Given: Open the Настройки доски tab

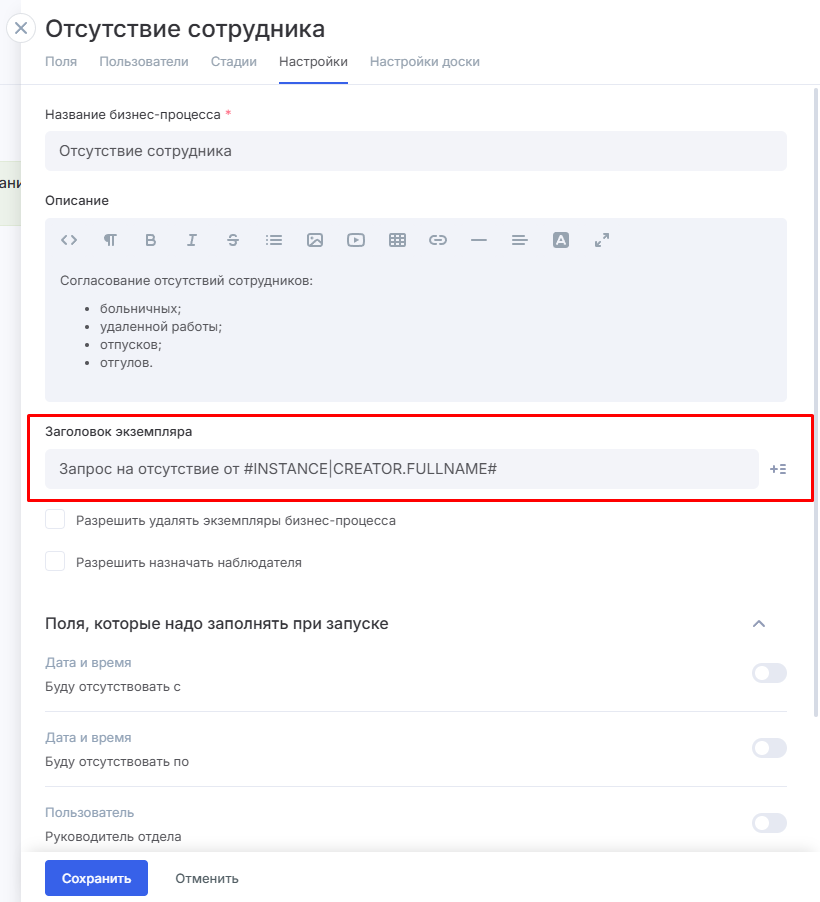Looking at the screenshot, I should (425, 62).
